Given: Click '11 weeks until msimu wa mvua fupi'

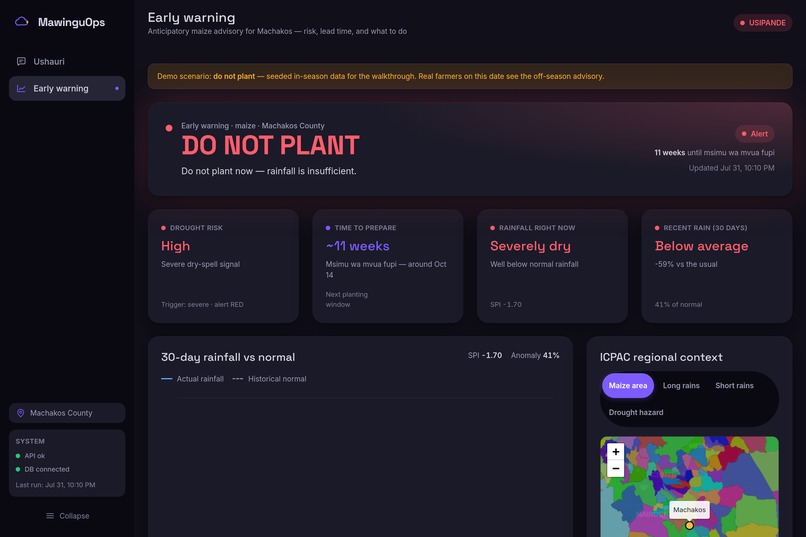Looking at the screenshot, I should click(714, 153).
